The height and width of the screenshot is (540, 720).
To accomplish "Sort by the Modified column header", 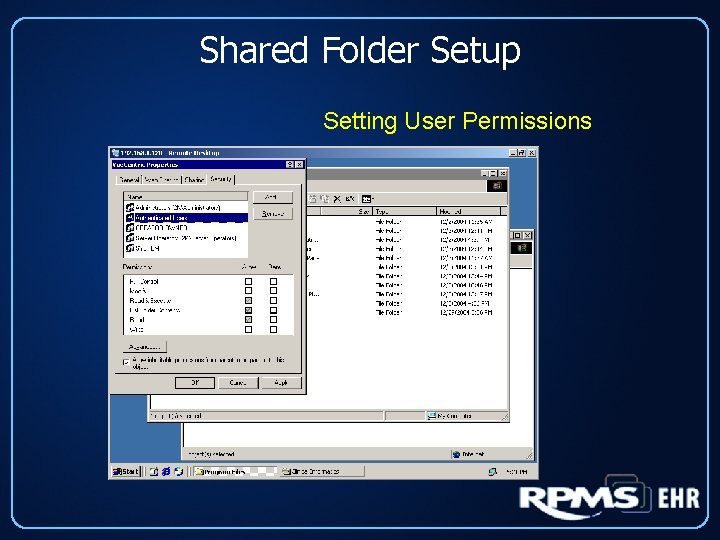I will (468, 211).
